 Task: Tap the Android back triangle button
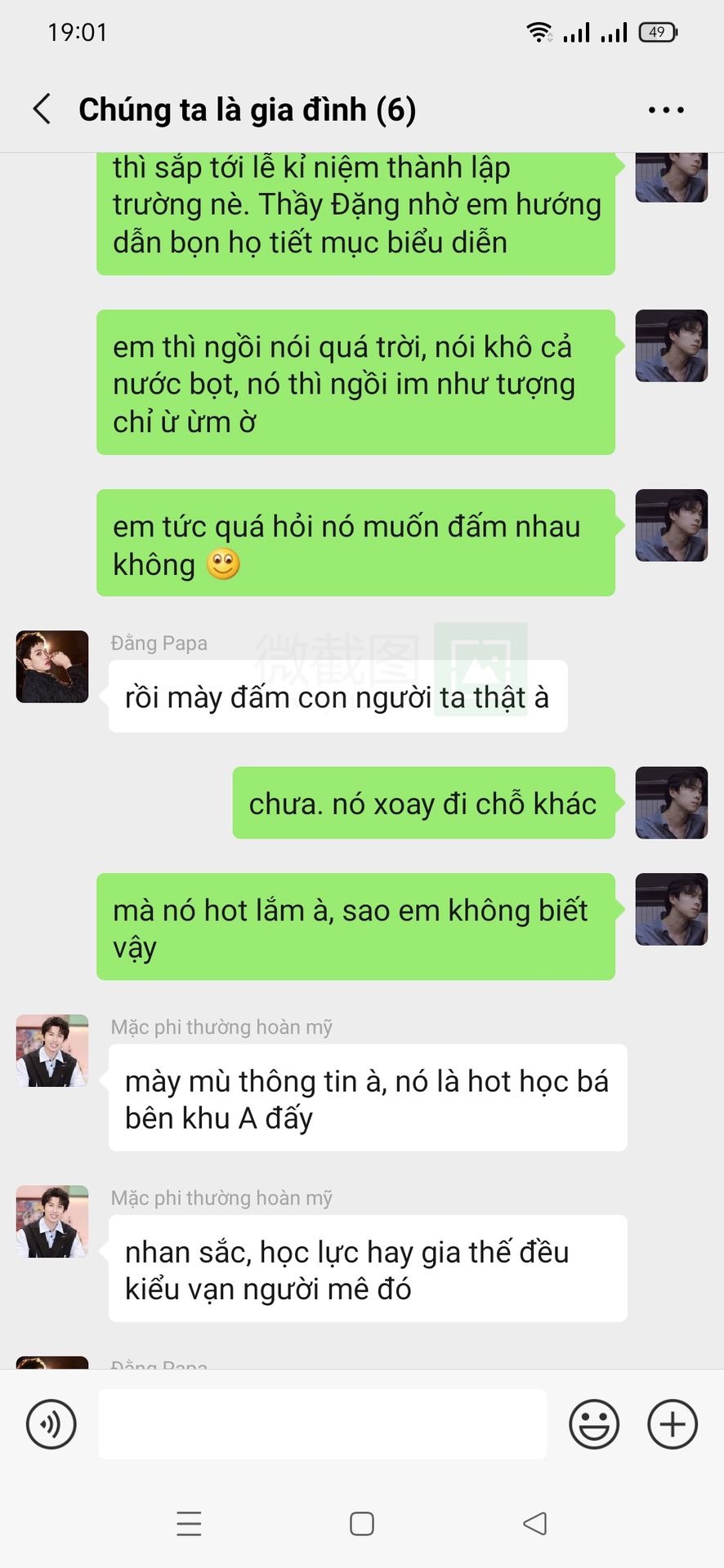[x=535, y=1524]
